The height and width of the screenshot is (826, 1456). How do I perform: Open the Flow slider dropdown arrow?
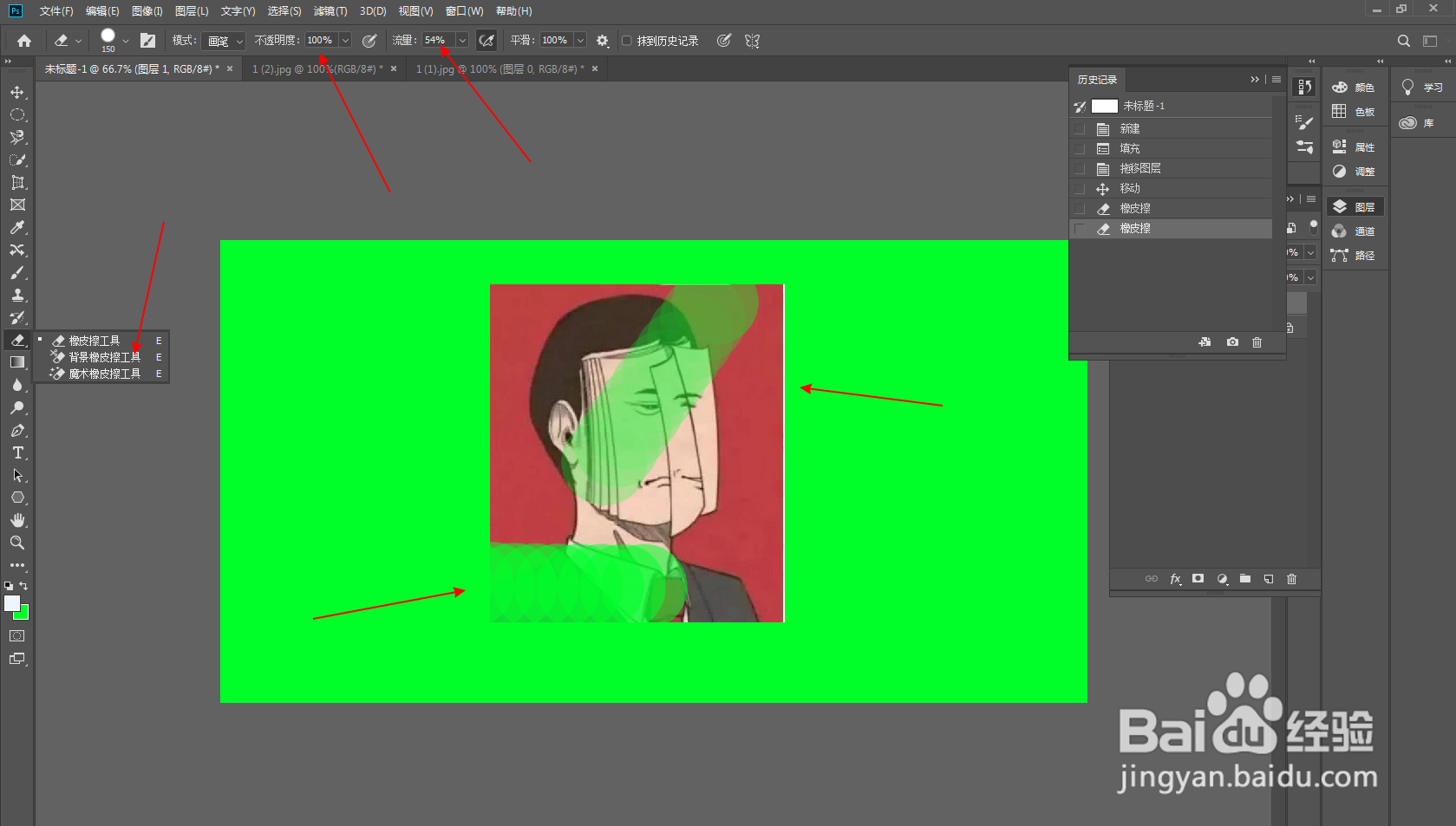462,41
